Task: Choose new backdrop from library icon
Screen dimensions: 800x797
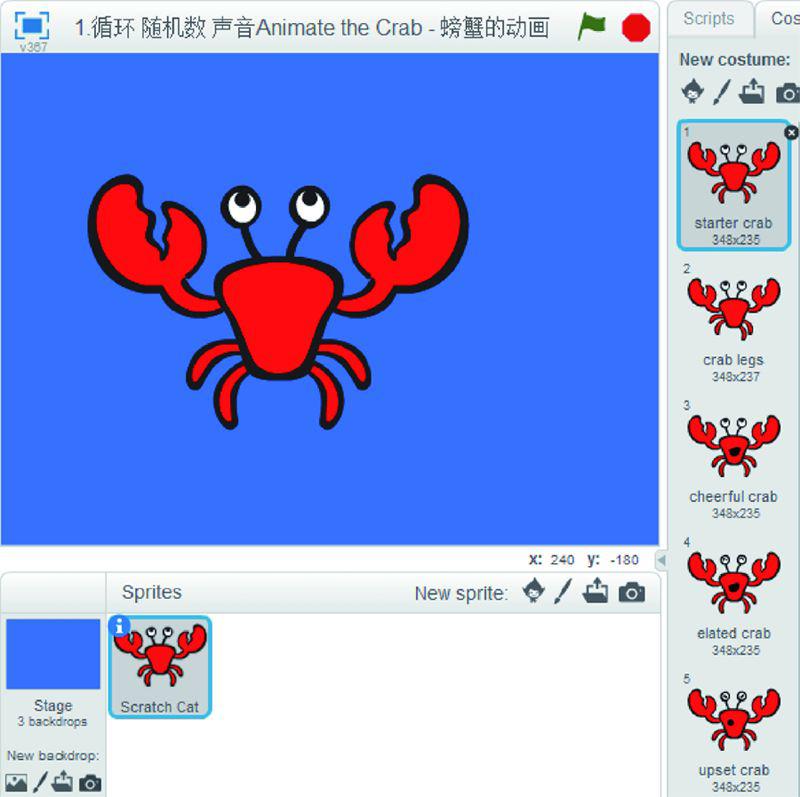Action: (16, 783)
